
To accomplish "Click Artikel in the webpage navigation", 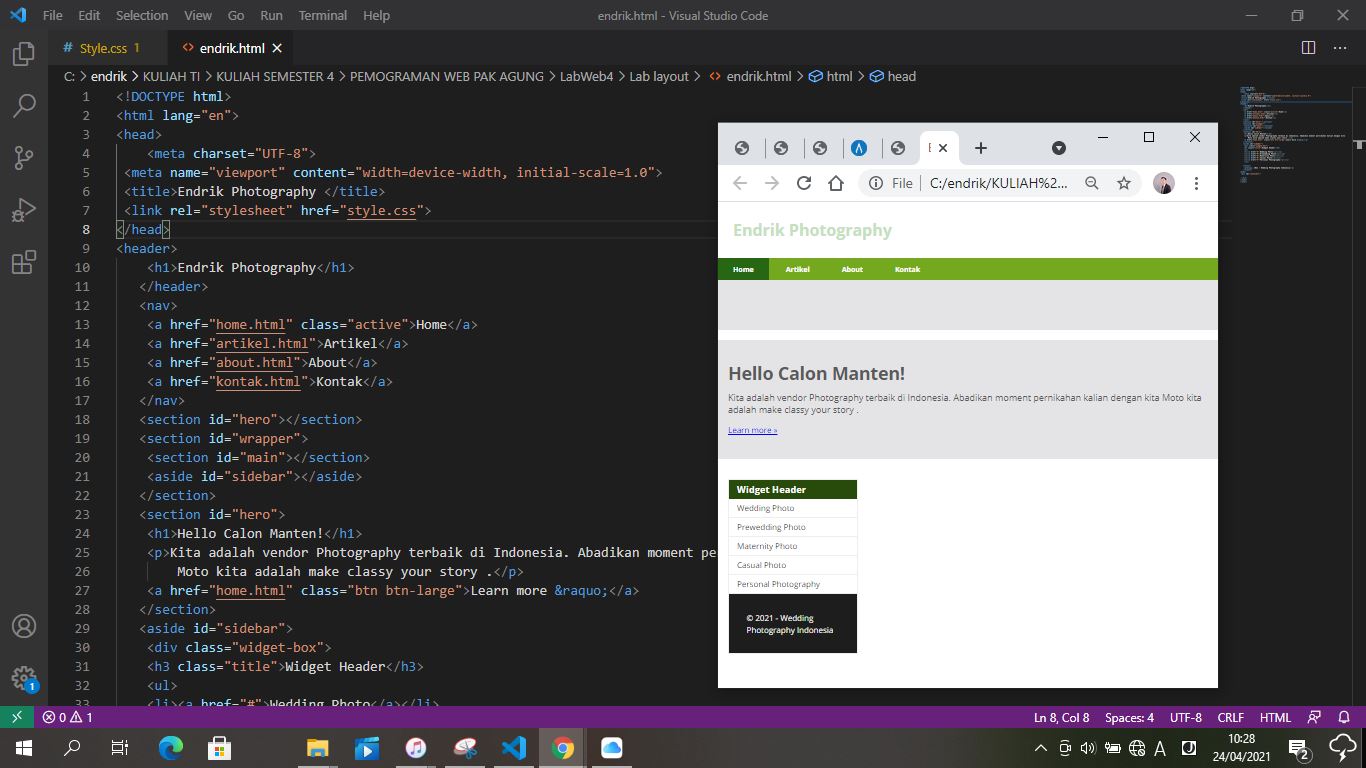I will pos(797,269).
